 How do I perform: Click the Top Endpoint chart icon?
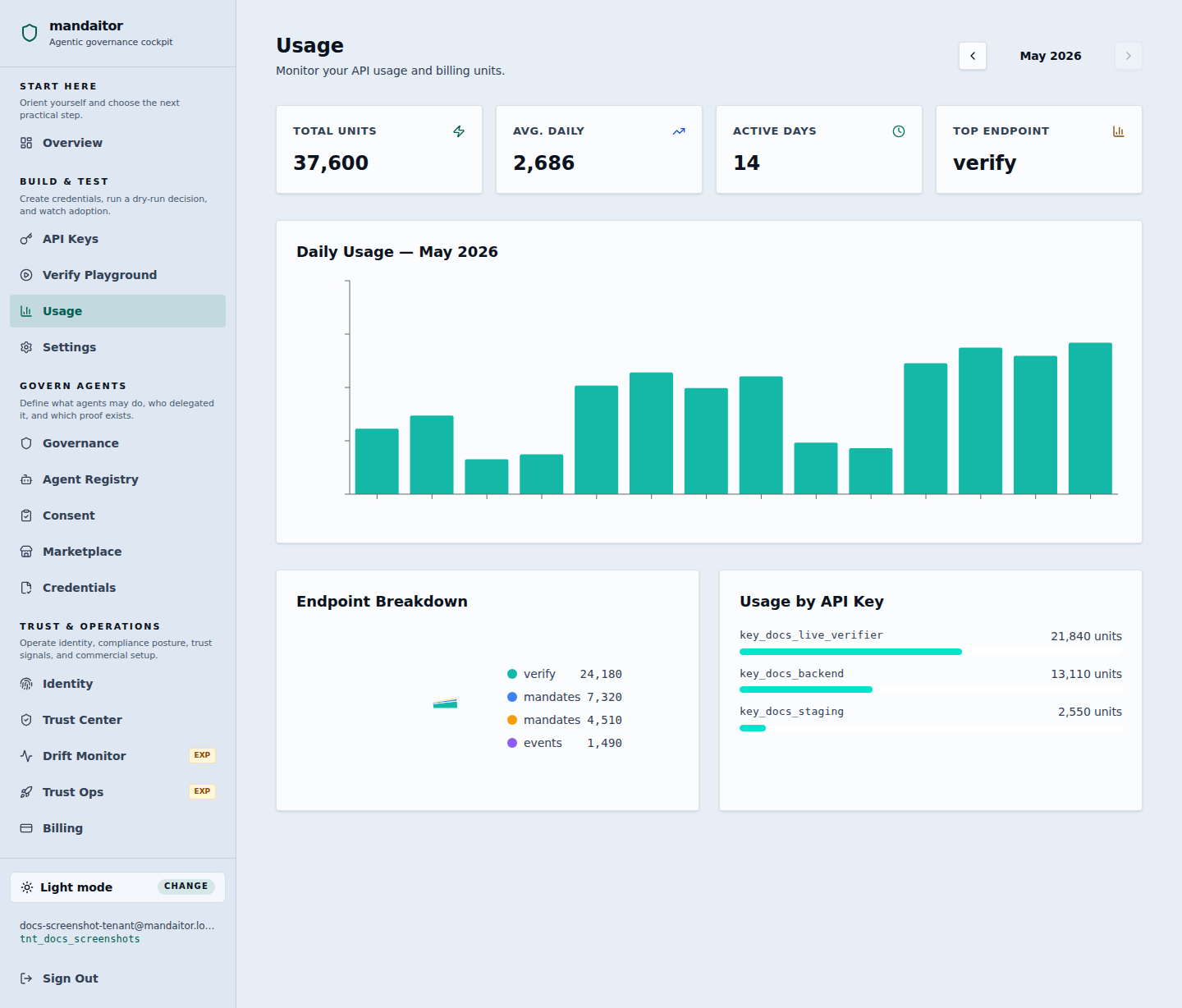point(1118,131)
